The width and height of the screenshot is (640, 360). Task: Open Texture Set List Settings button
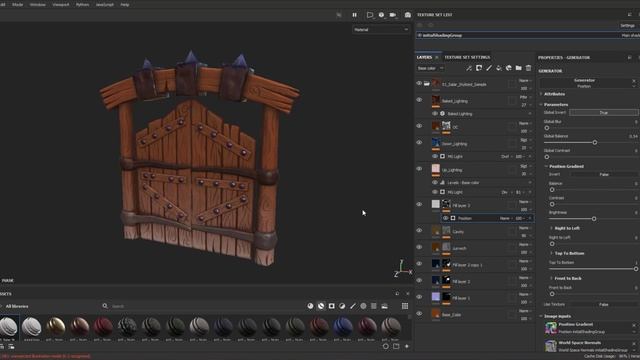click(628, 25)
